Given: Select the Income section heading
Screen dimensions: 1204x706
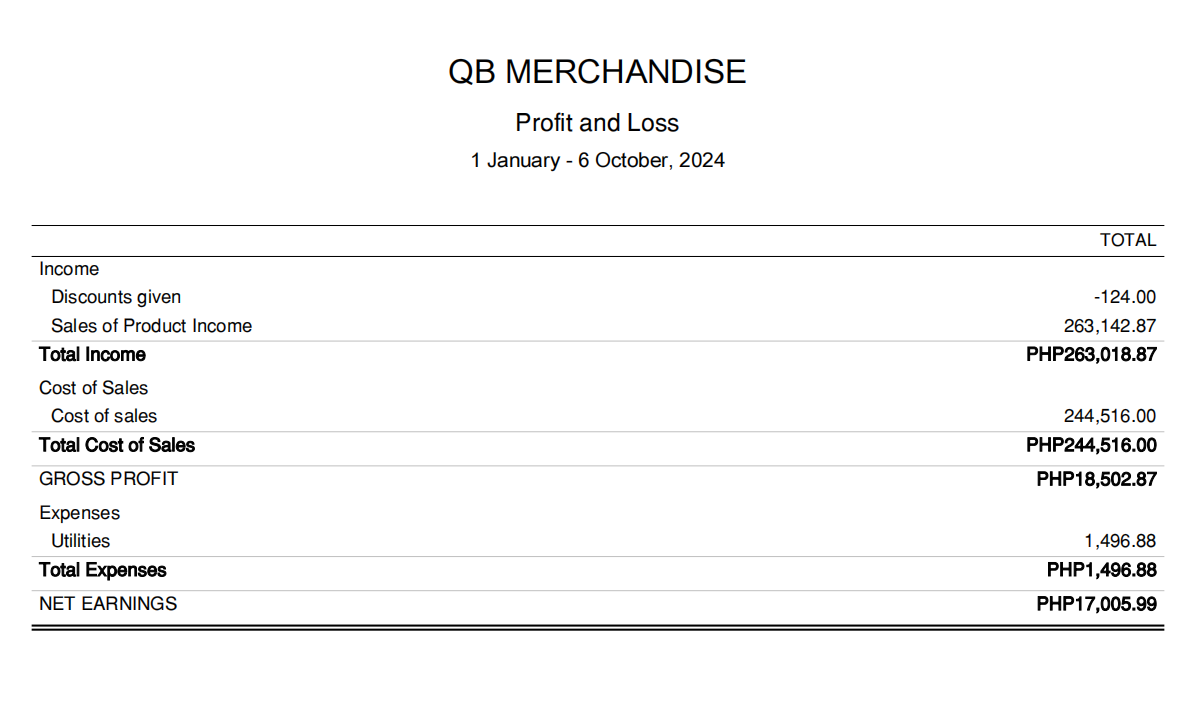Looking at the screenshot, I should 69,269.
